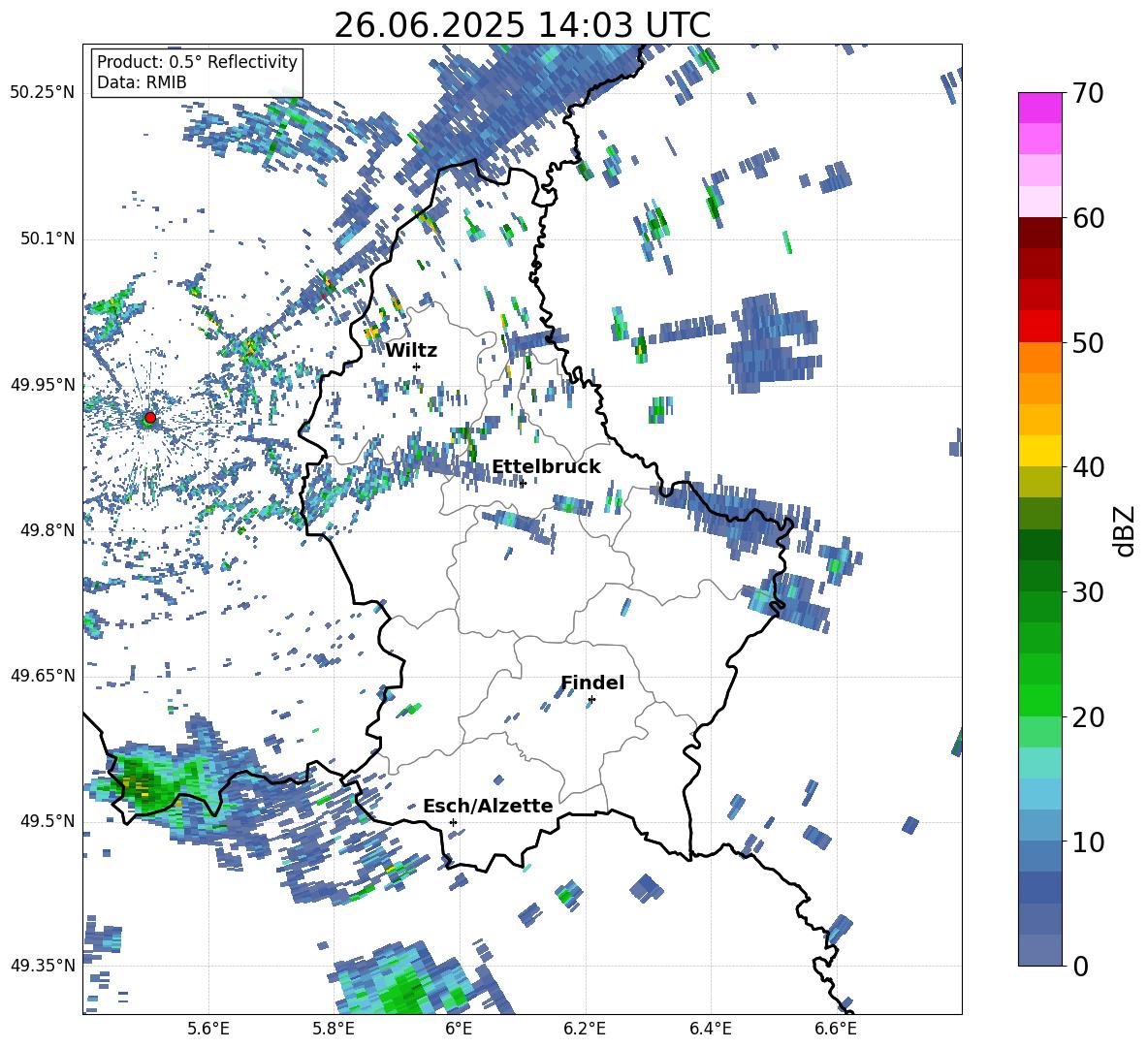Click the 40 tick on colorbar
Viewport: 1148px width, 1048px height.
(x=1088, y=467)
